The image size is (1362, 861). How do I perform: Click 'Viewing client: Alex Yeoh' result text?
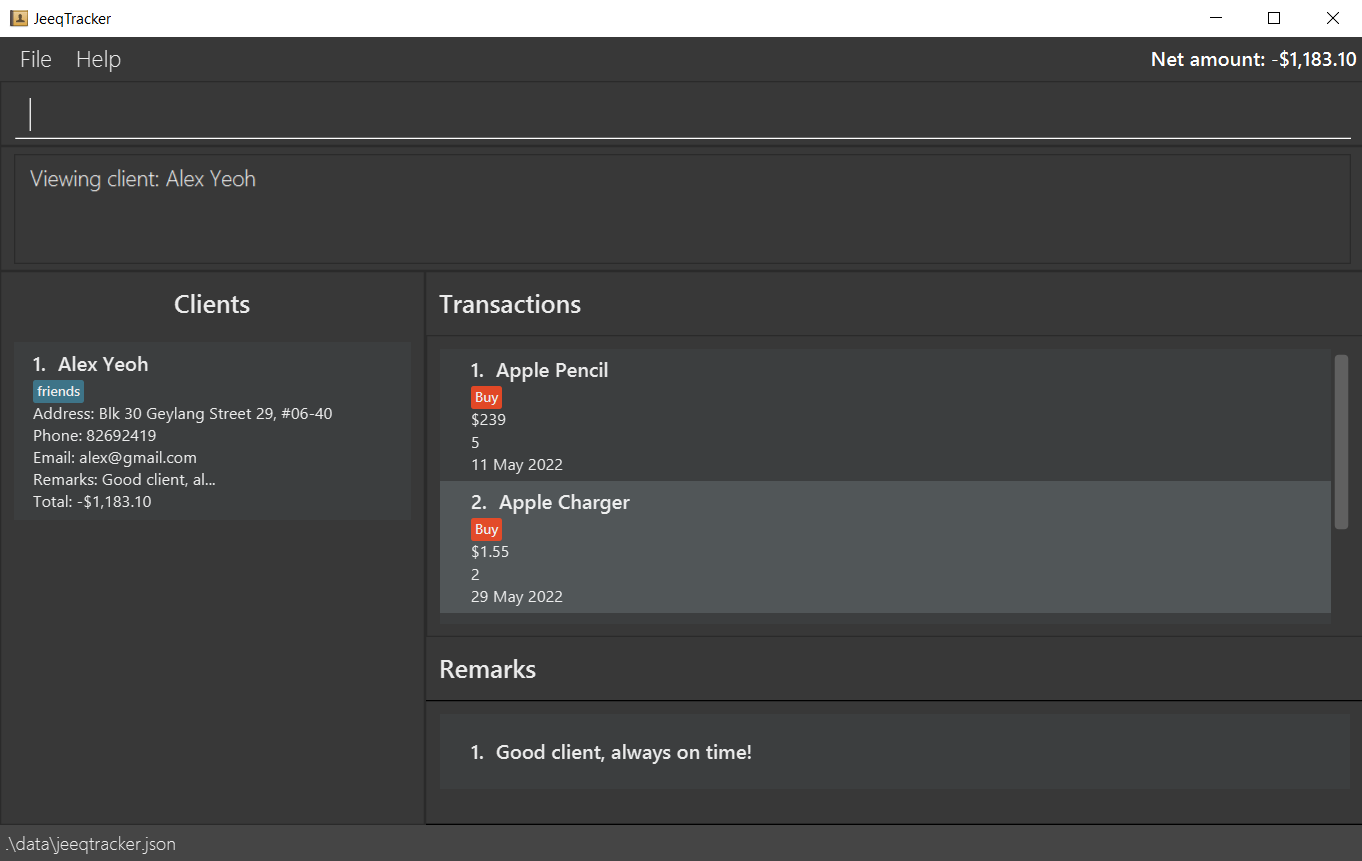(143, 179)
